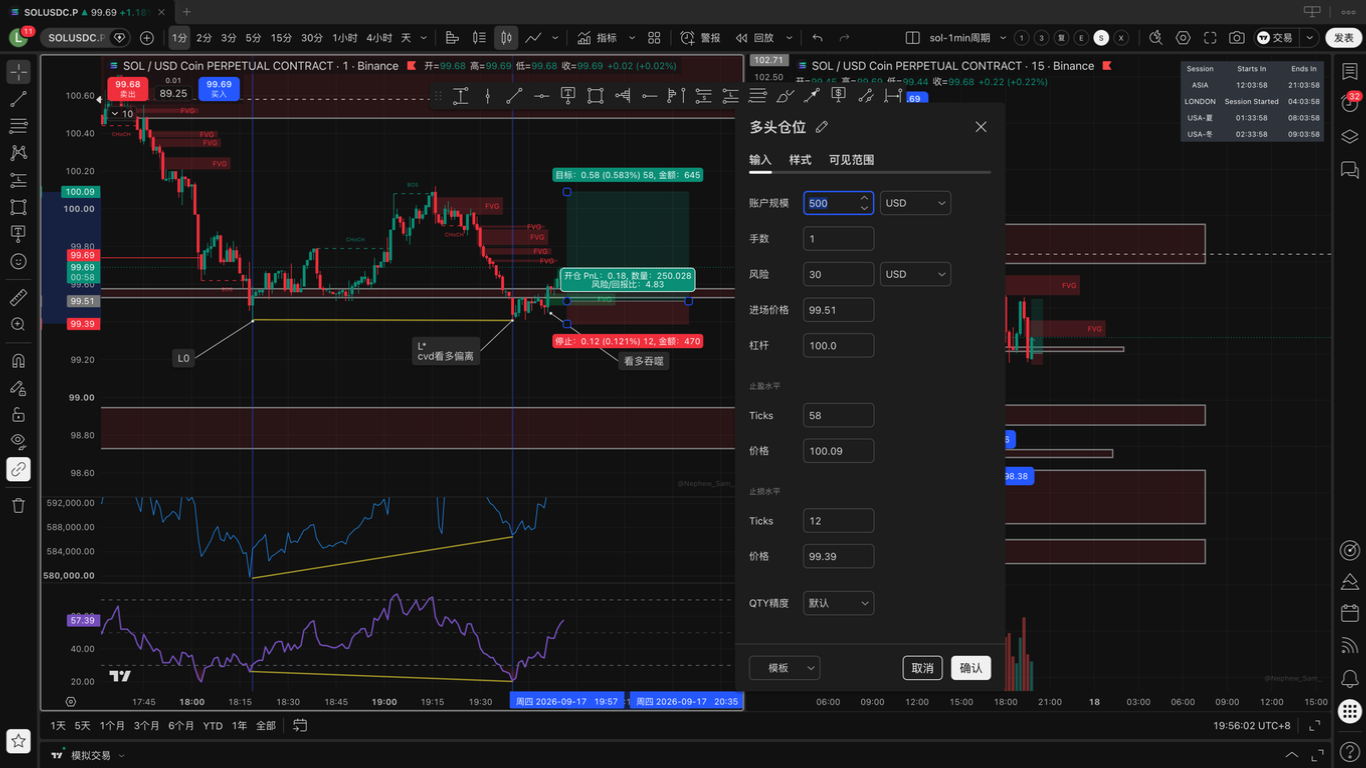The width and height of the screenshot is (1366, 768).
Task: Select candlestick chart style icon
Action: (506, 38)
